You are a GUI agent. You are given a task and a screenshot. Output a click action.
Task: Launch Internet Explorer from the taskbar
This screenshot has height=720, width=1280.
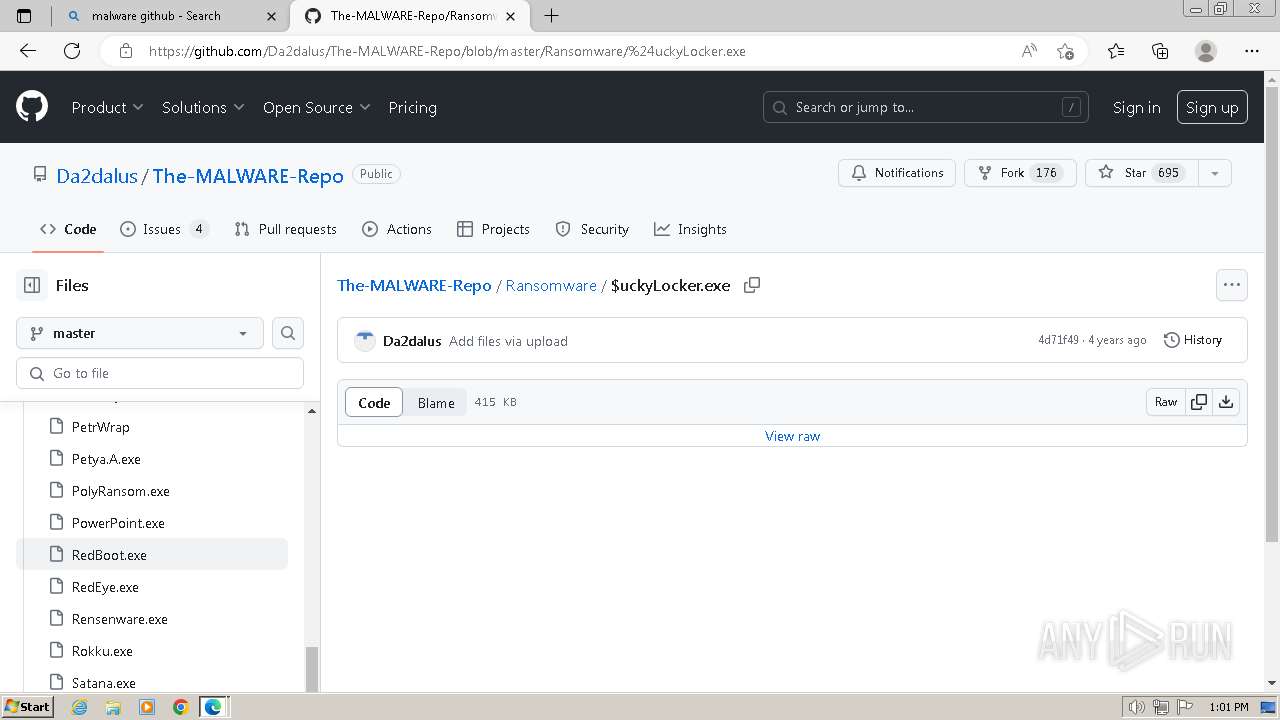(80, 707)
